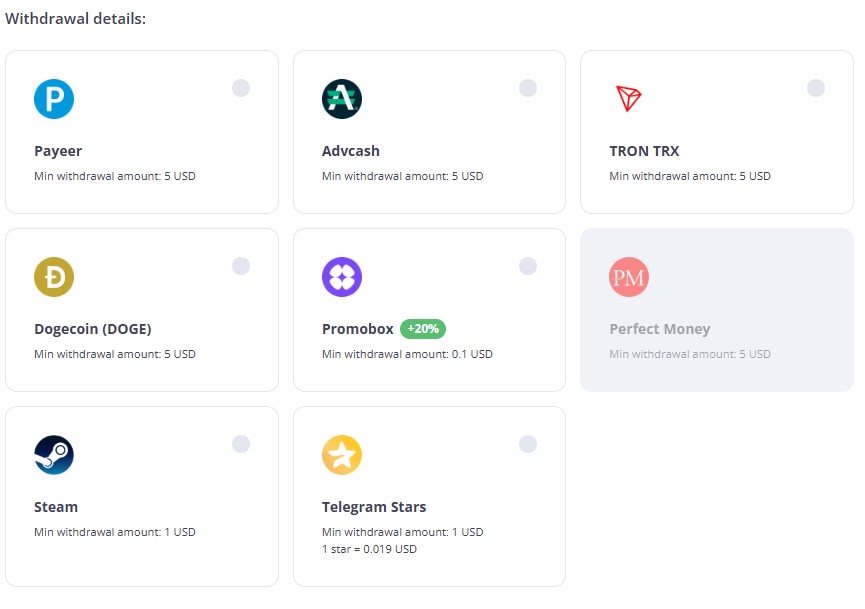Click the Withdrawal details: heading

[76, 19]
